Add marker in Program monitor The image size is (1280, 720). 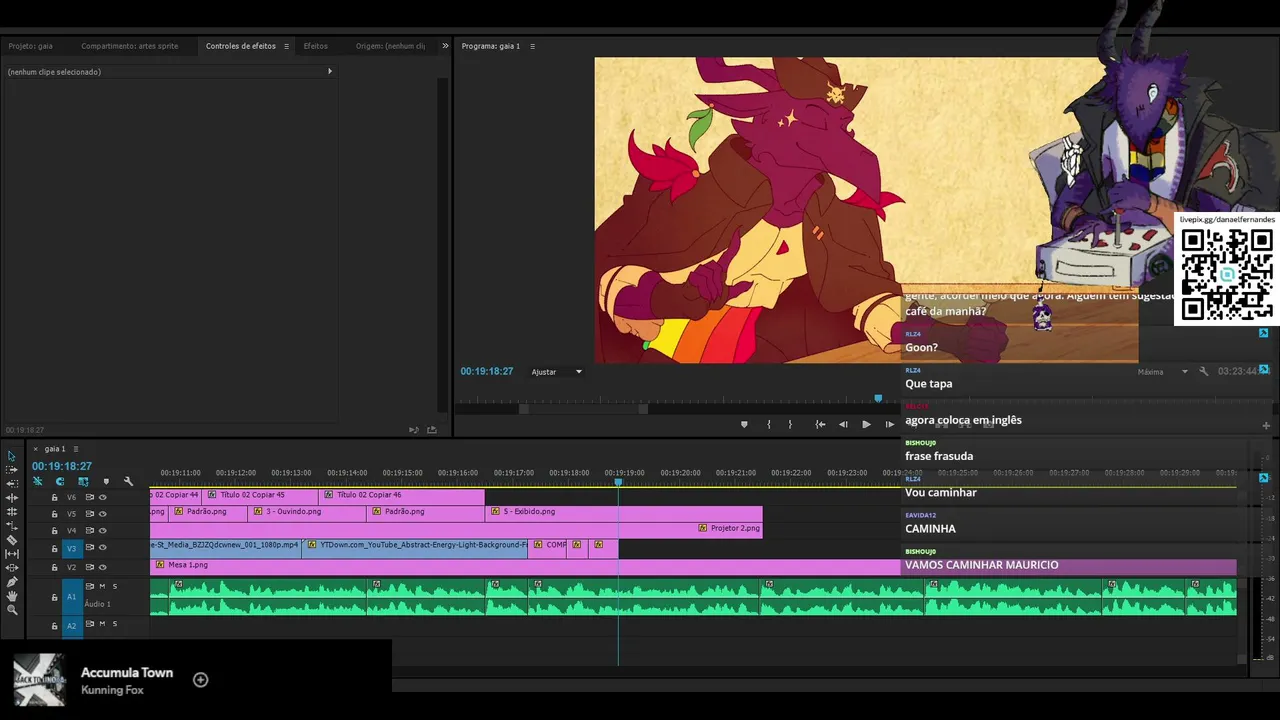pos(743,424)
